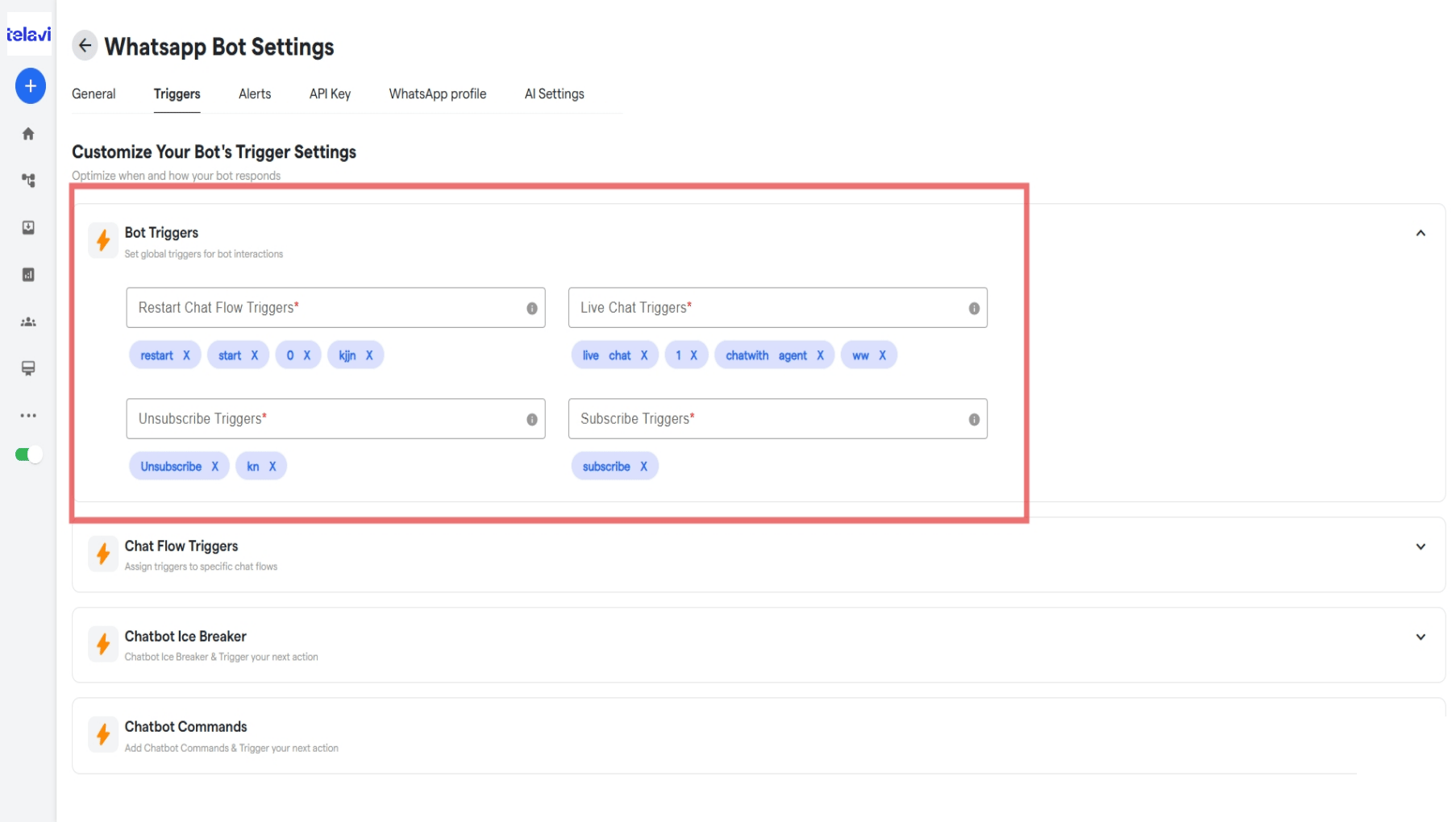Remove the 'Unsubscribe' trigger tag
Viewport: 1456px width, 822px height.
214,467
